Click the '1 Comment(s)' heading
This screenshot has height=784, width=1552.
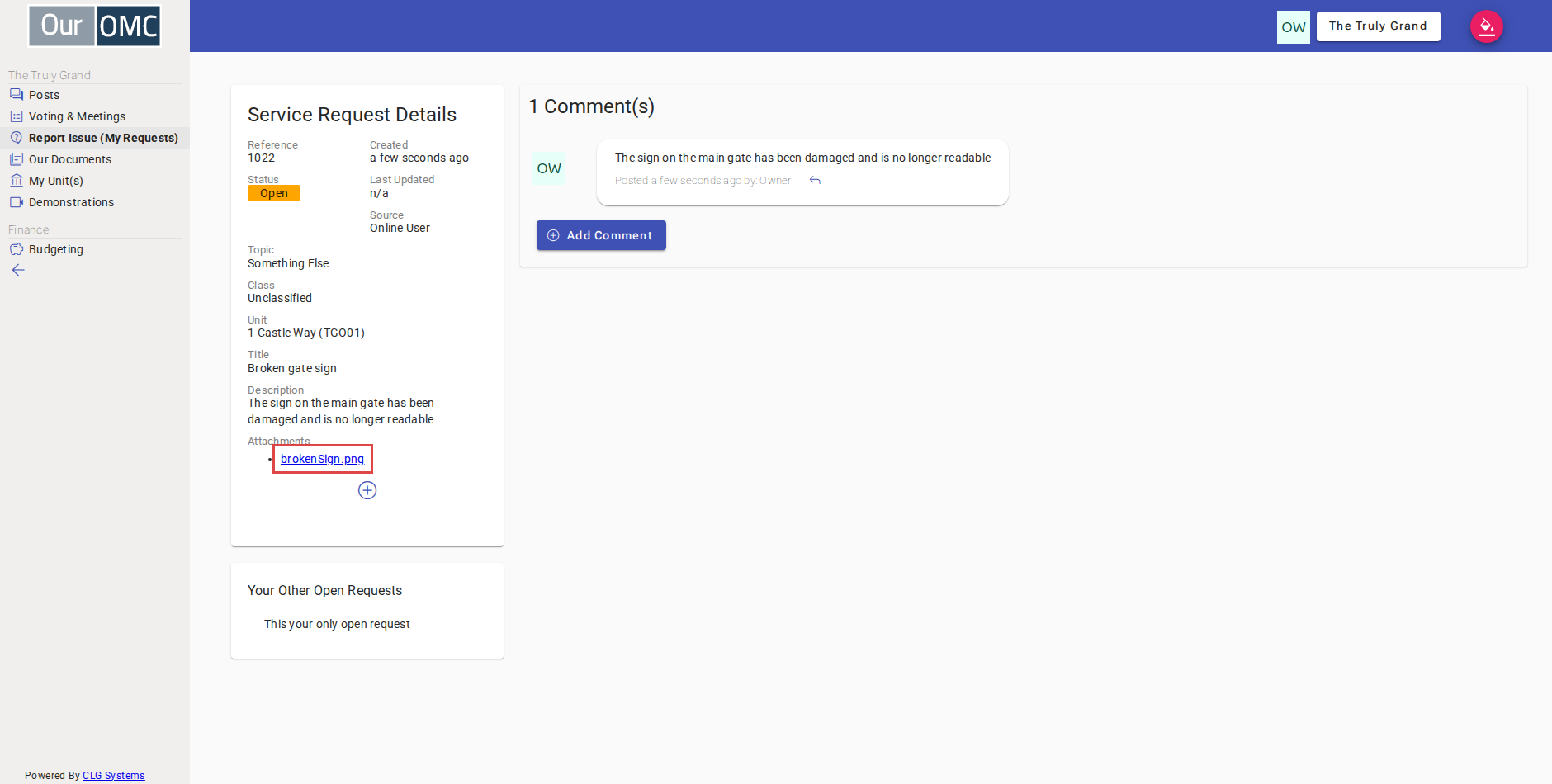[592, 106]
